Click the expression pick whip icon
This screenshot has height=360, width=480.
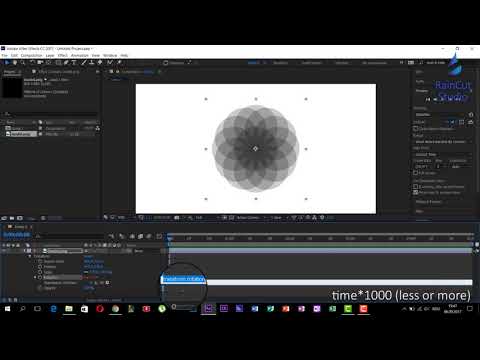(102, 283)
